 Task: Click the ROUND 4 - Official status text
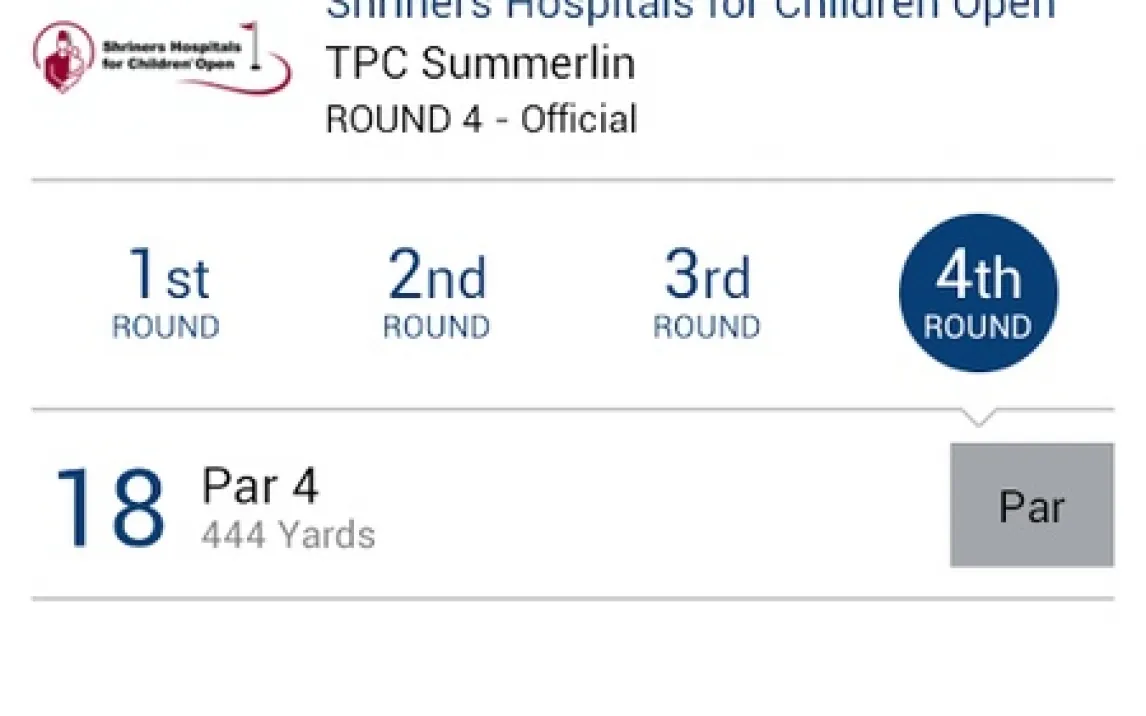(481, 120)
